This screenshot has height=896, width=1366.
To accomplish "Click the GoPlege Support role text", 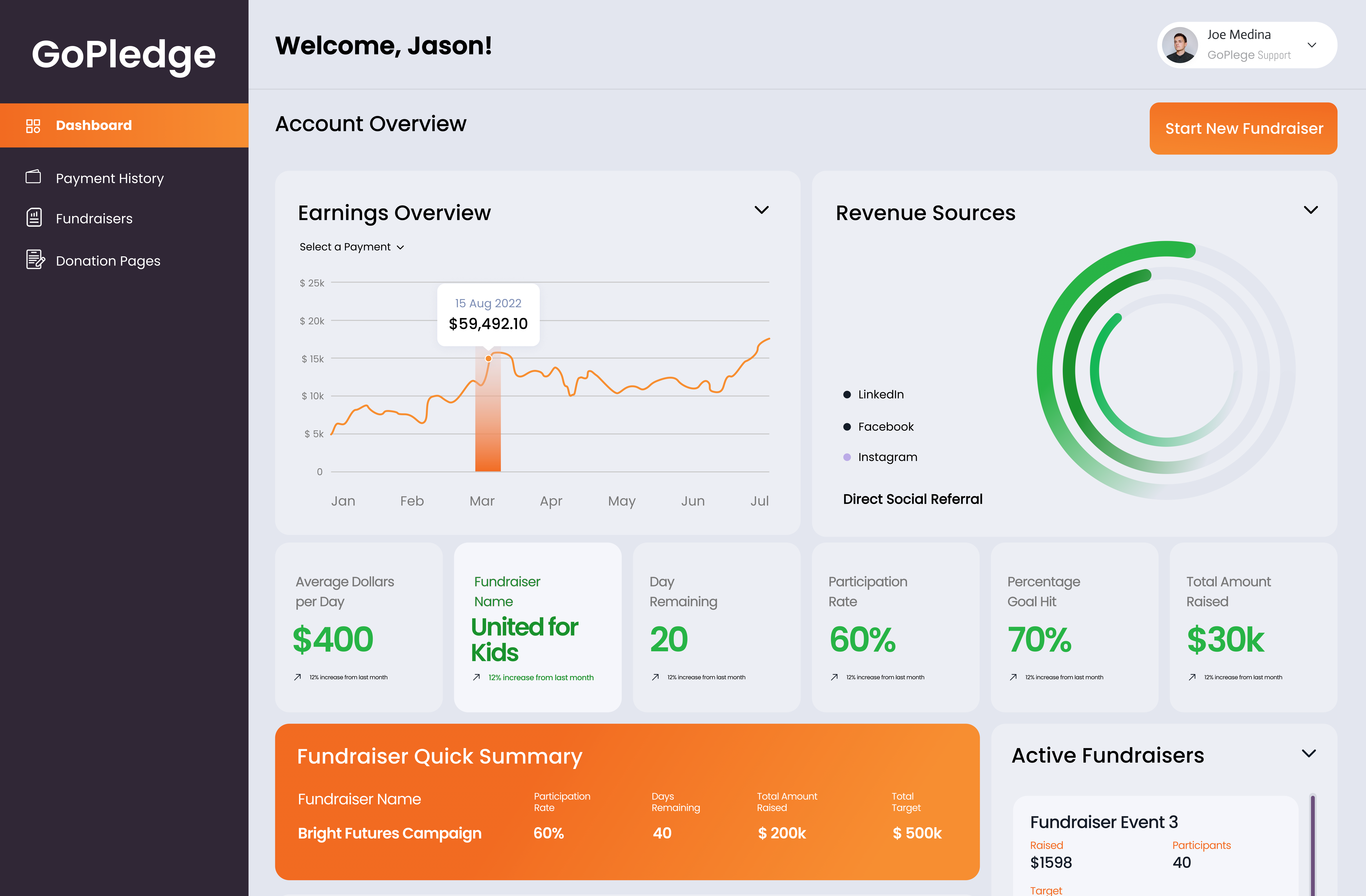I will click(1249, 55).
